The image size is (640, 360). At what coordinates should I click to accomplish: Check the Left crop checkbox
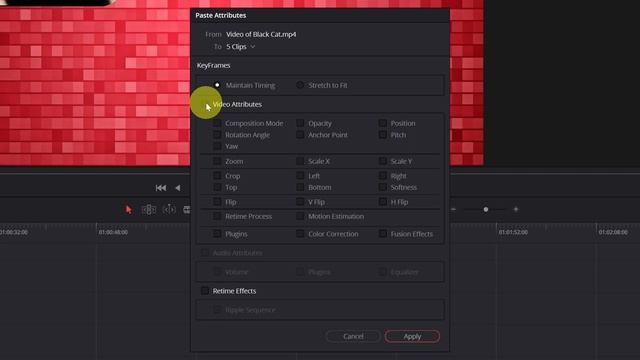point(300,176)
